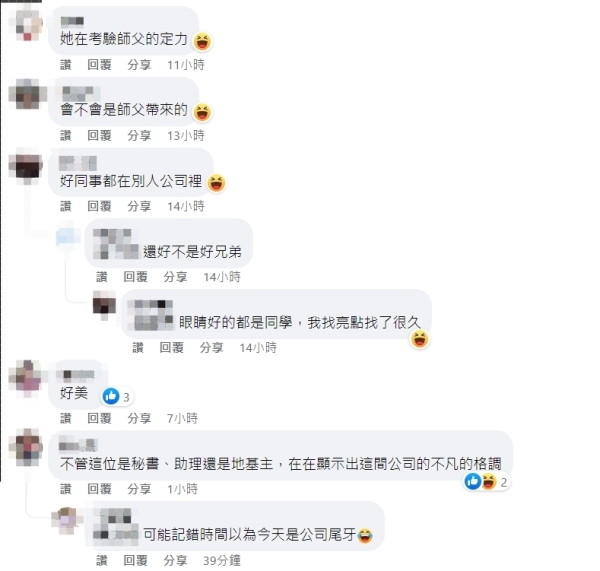600x571 pixels.
Task: Open the 39分鐘 timestamp on the last reply
Action: [222, 561]
